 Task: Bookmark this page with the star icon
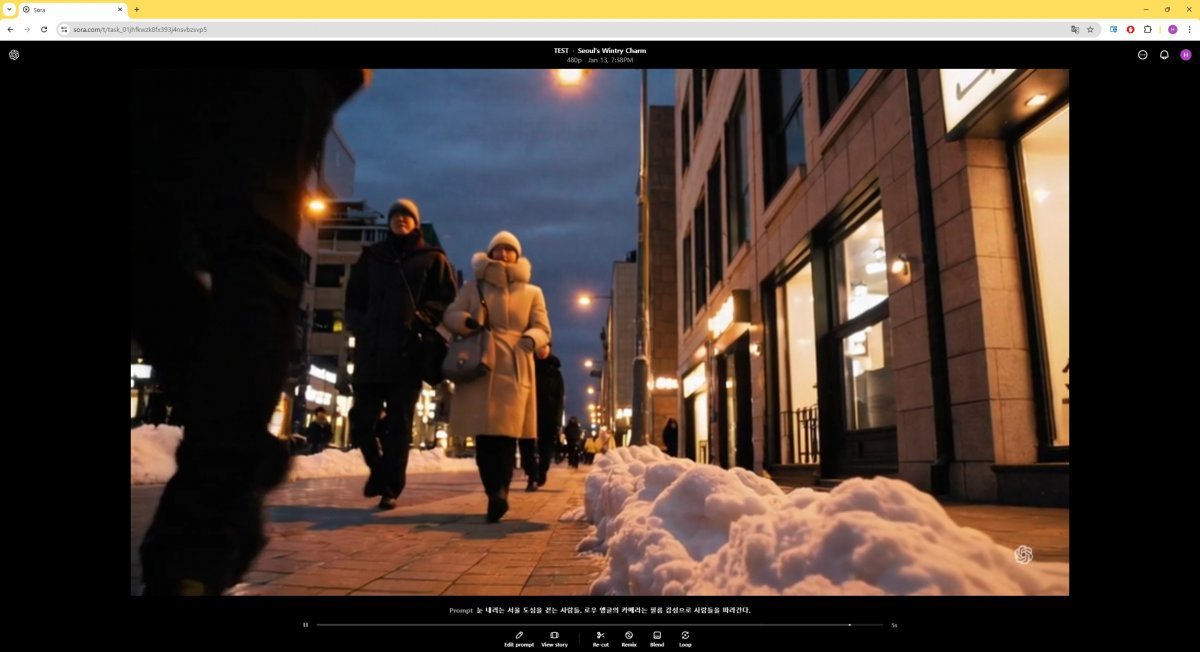click(1090, 29)
